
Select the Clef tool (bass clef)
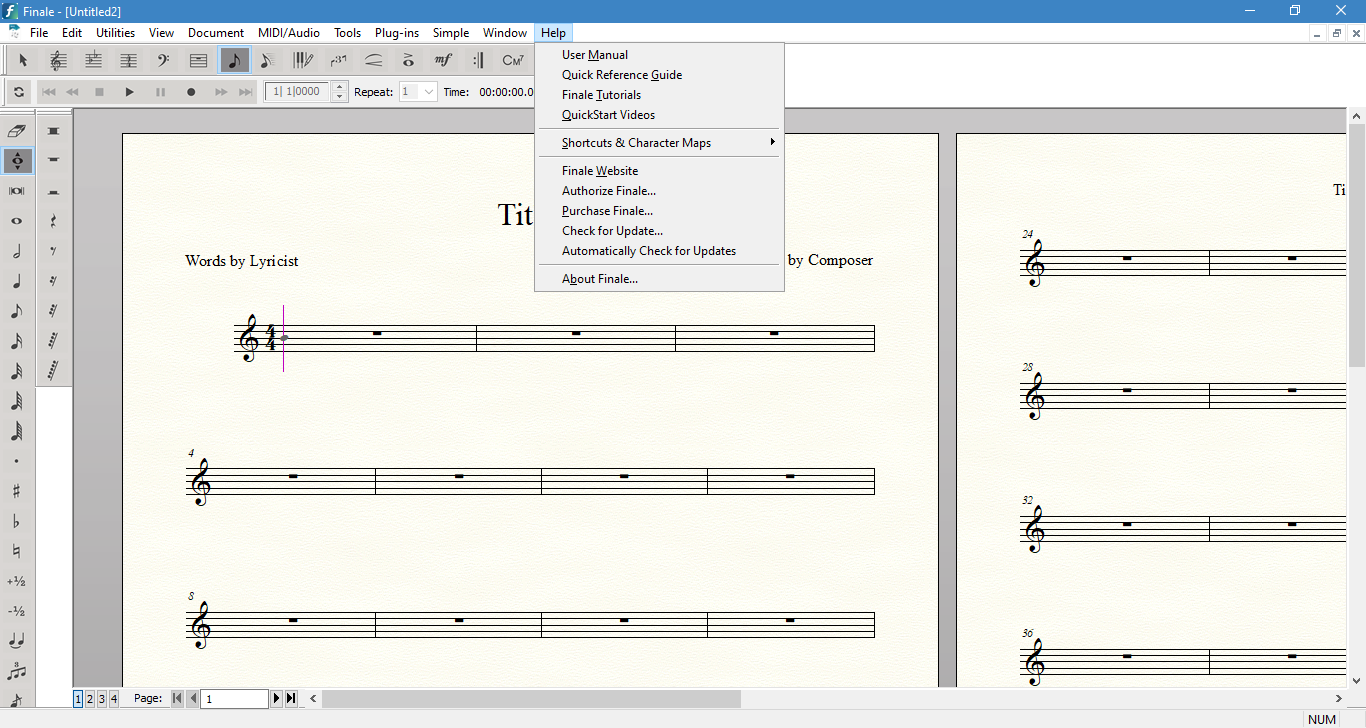(x=163, y=60)
